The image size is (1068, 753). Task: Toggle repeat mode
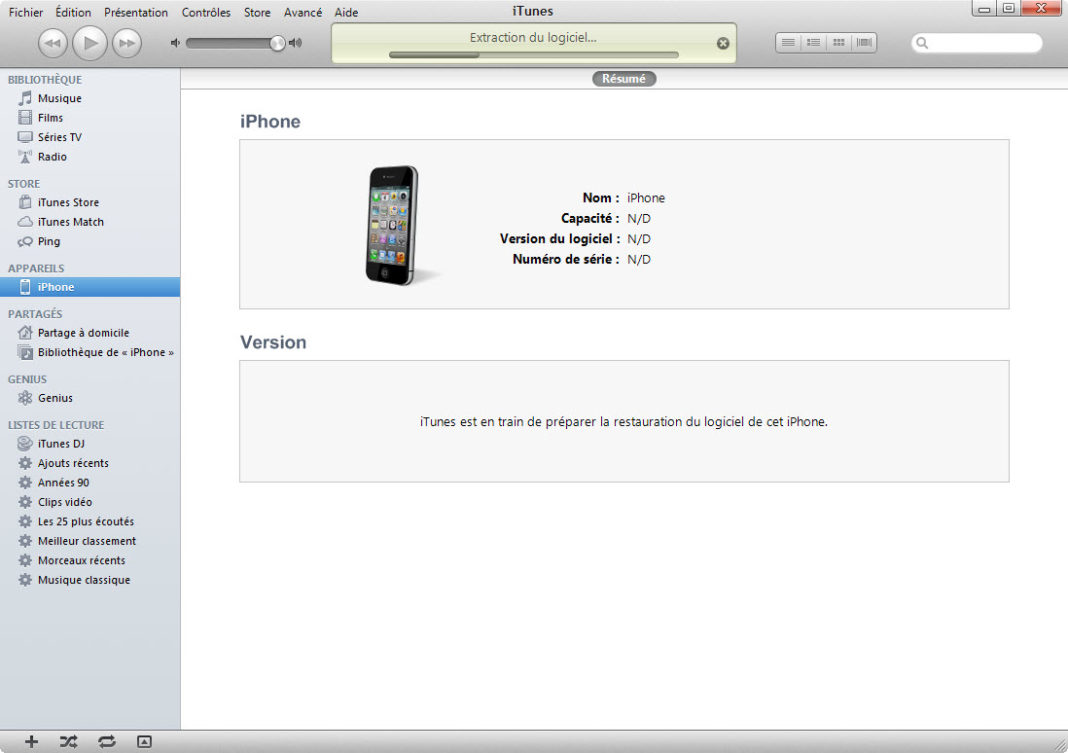point(106,741)
